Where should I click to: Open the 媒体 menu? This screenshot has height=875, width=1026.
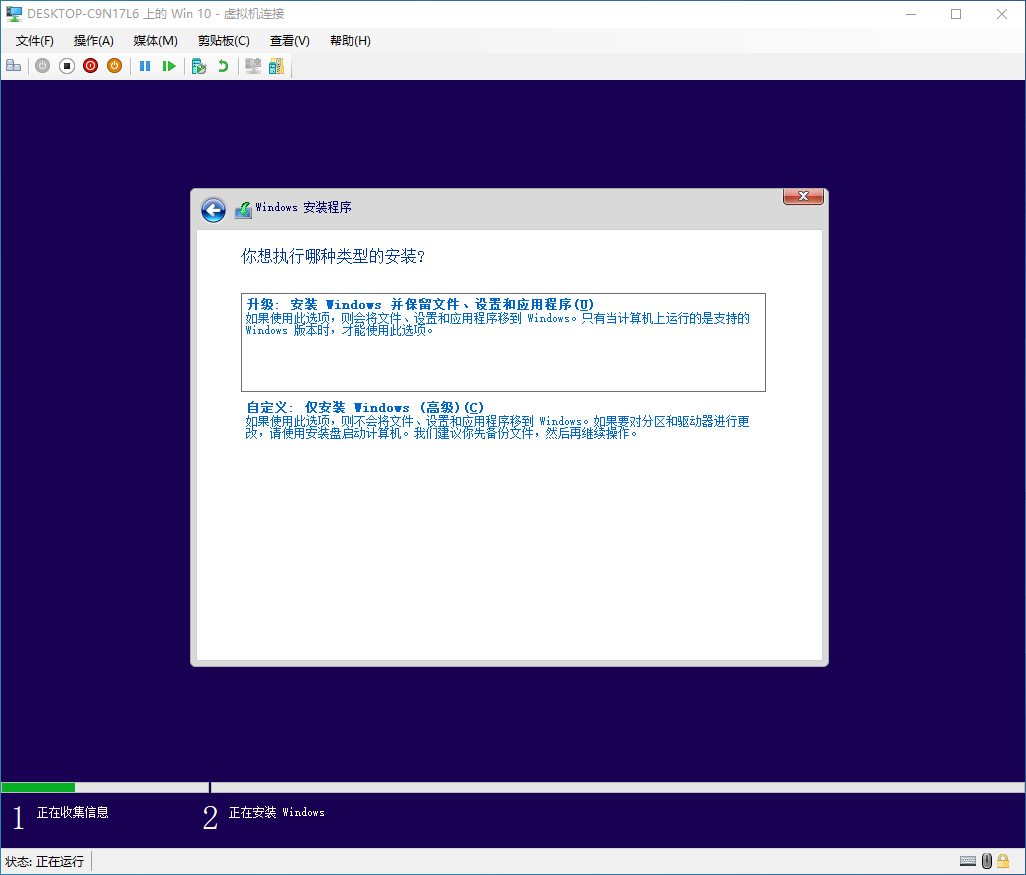(x=154, y=41)
